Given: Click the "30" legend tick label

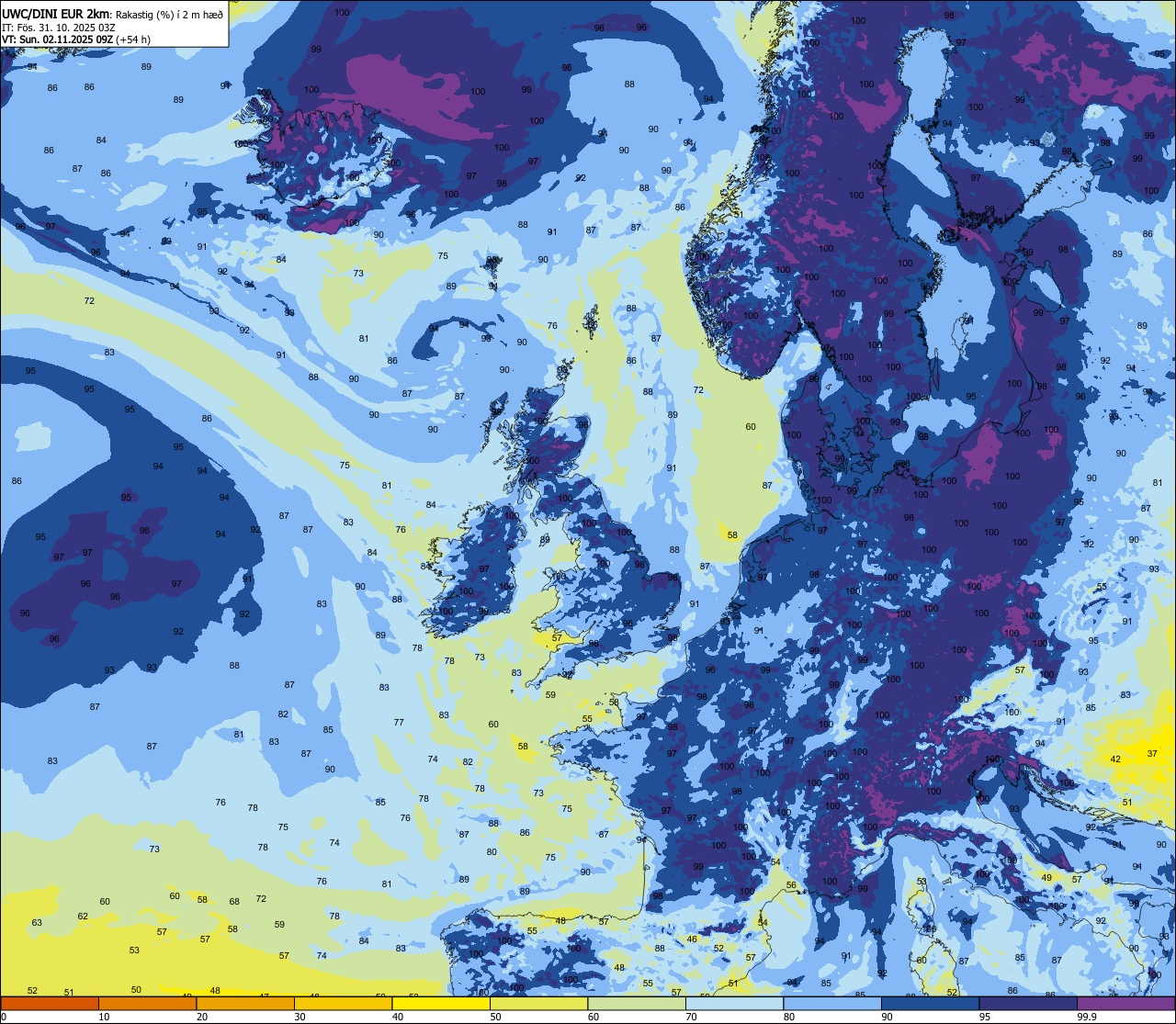Looking at the screenshot, I should [300, 1017].
